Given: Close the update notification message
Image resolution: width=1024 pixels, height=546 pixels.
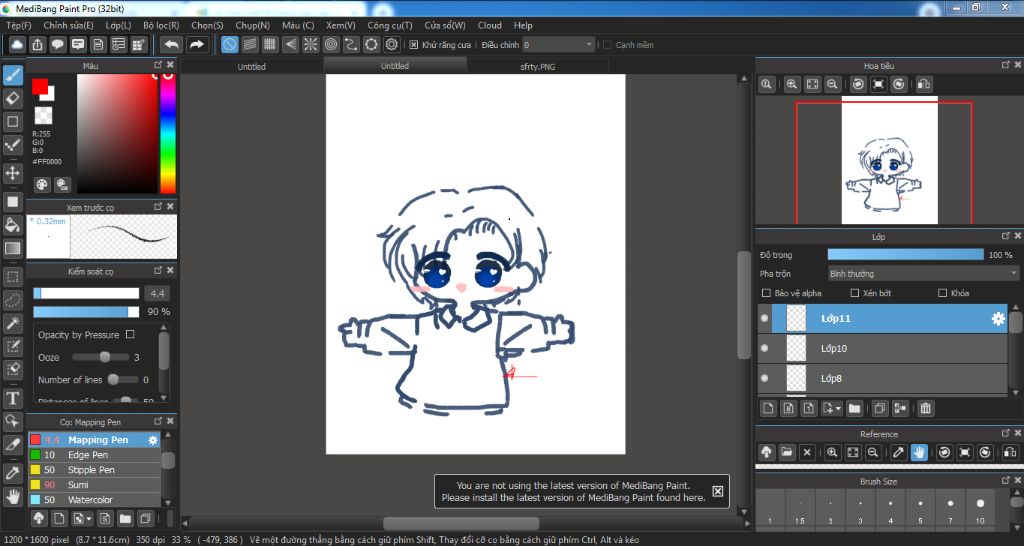Looking at the screenshot, I should point(717,491).
